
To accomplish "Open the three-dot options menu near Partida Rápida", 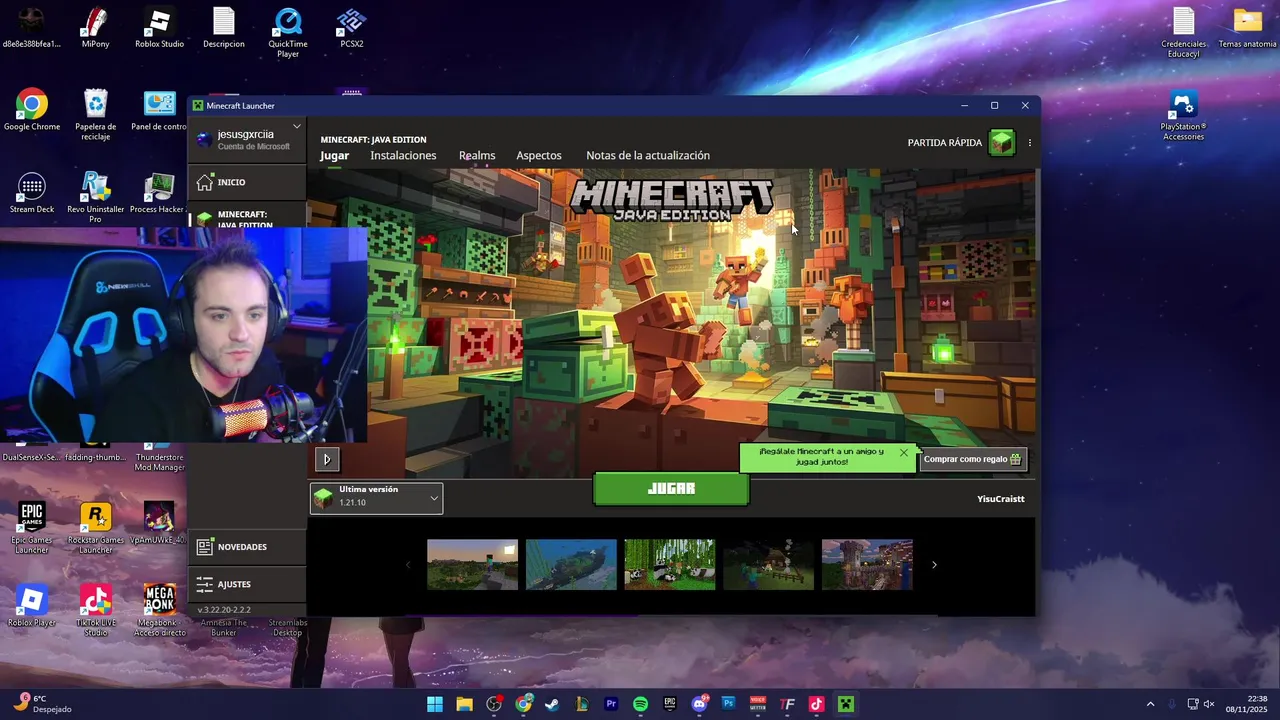I will (1029, 143).
